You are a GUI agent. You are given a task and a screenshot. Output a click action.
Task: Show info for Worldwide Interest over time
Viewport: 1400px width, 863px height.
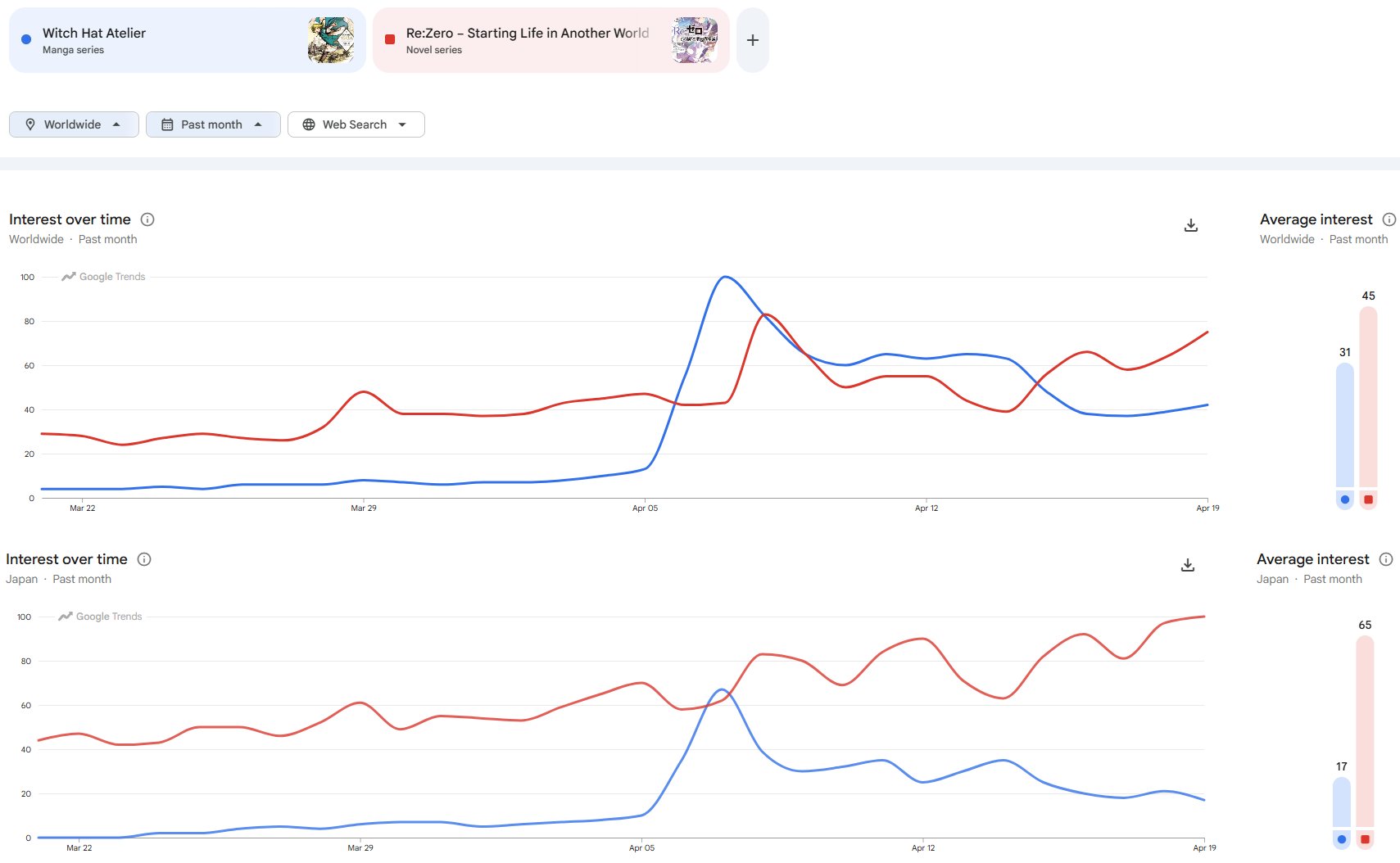pos(147,219)
